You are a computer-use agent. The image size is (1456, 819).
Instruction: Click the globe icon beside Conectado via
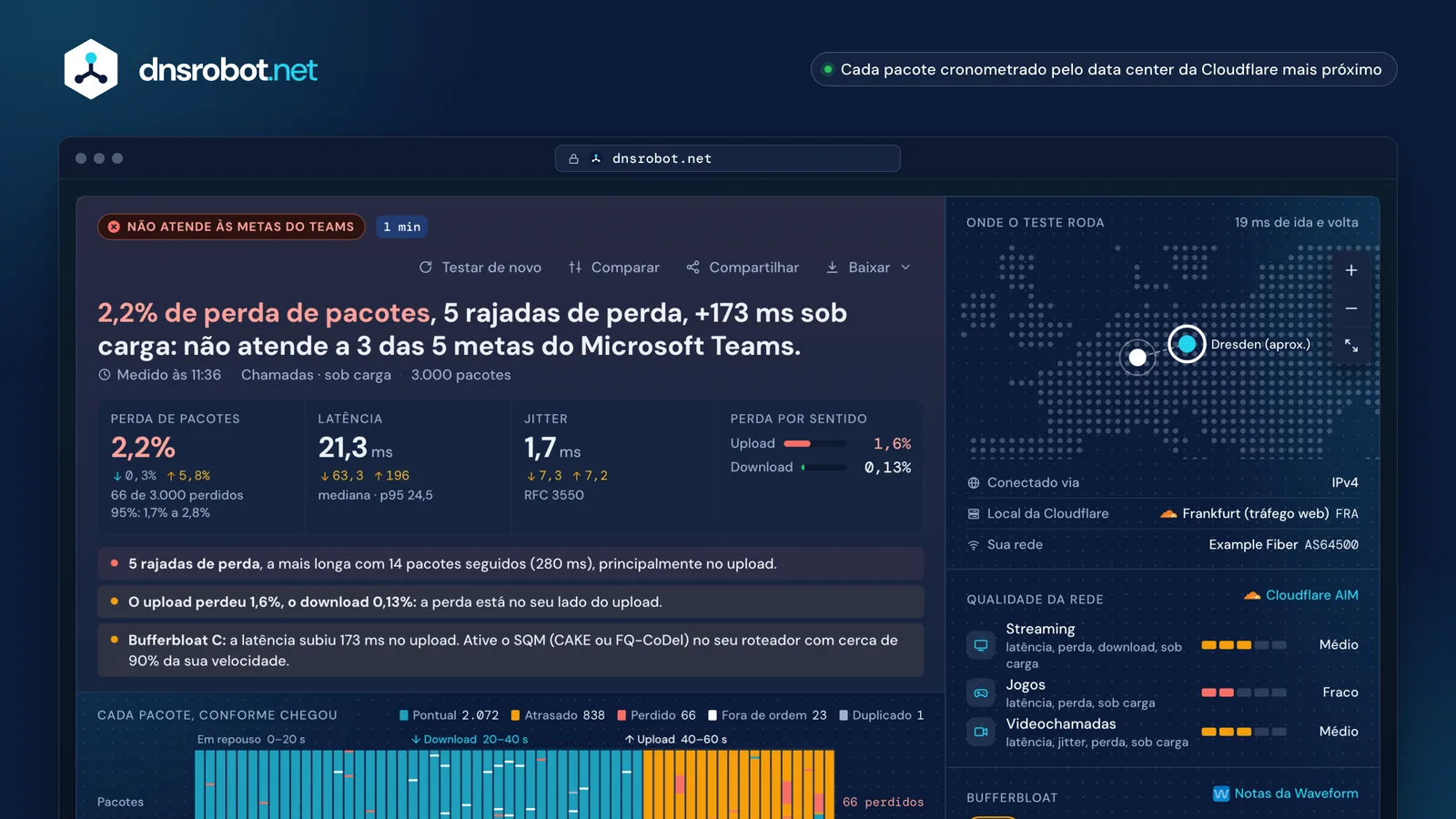[x=974, y=483]
